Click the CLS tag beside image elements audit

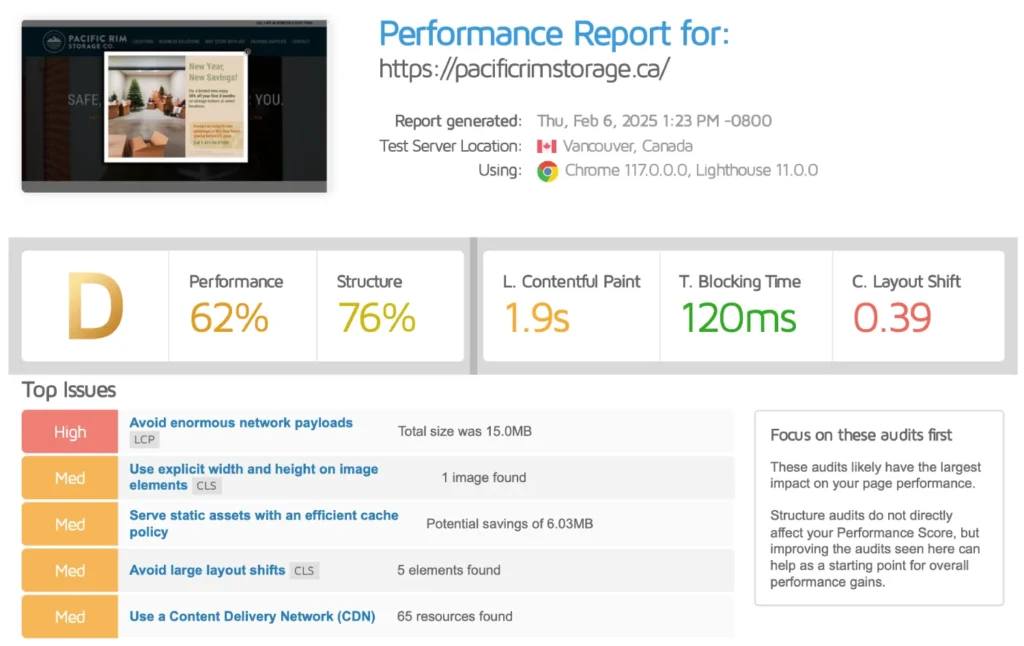coord(207,486)
